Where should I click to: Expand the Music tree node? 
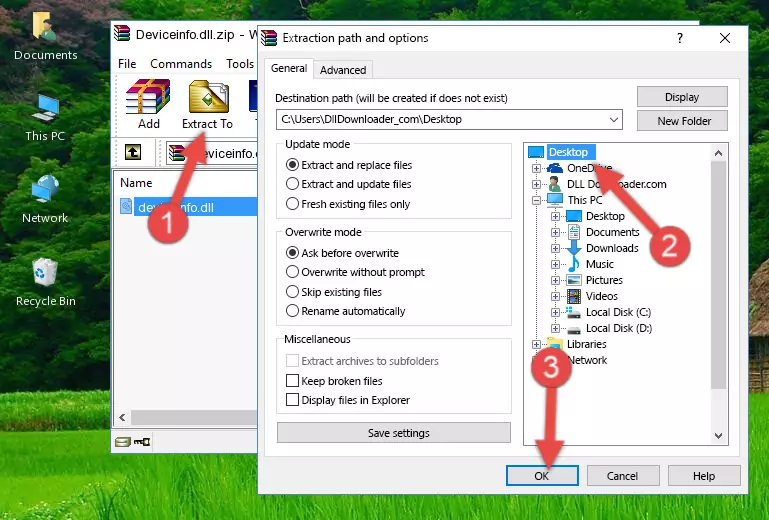tap(555, 264)
